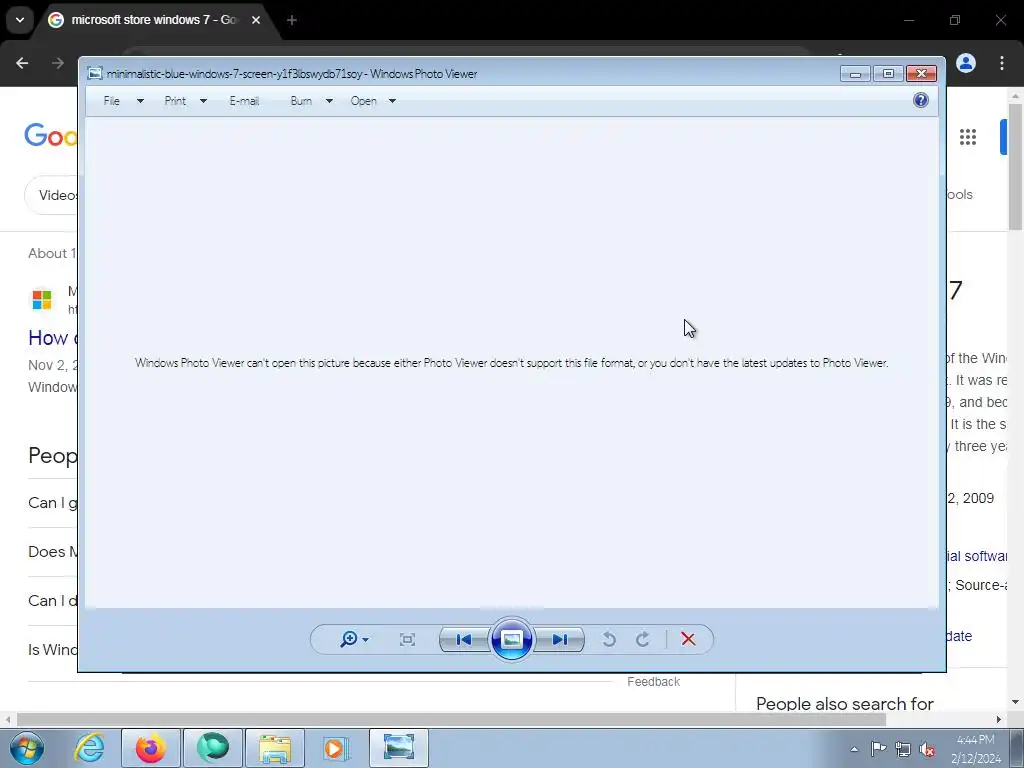Open Action Center flag icon
1024x768 pixels.
click(878, 749)
